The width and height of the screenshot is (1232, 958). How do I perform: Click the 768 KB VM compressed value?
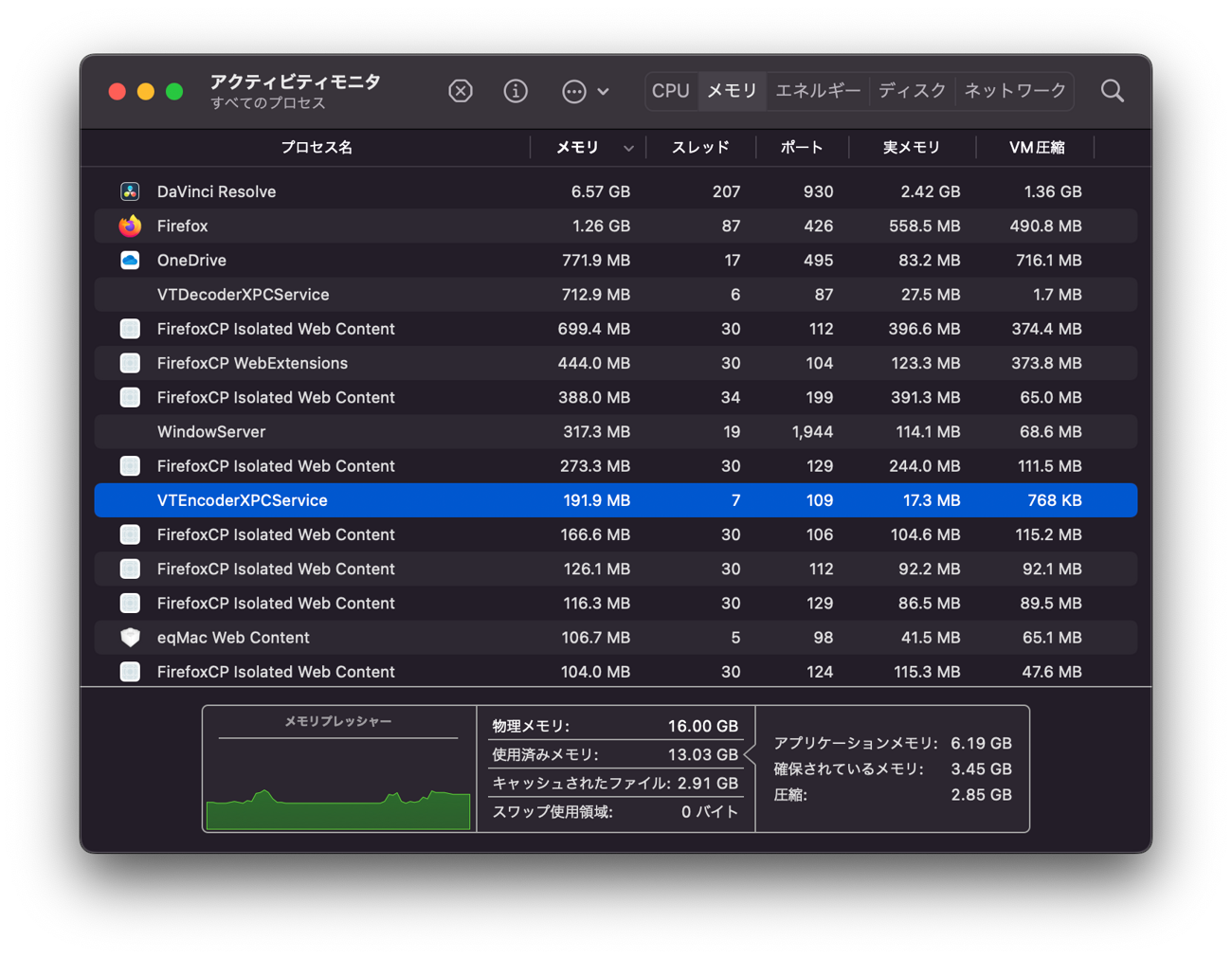coord(1055,500)
